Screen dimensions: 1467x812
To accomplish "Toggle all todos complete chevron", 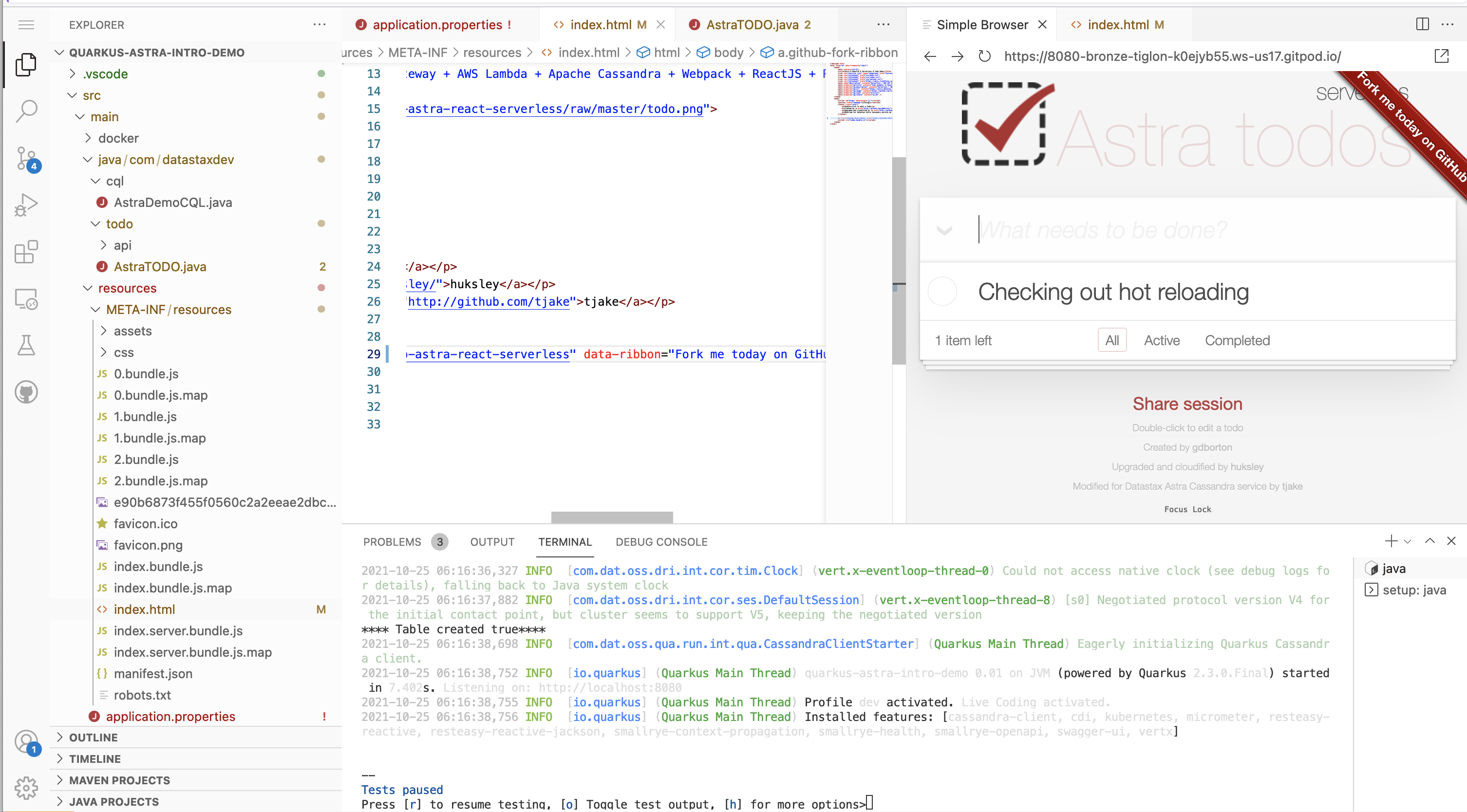I will click(x=944, y=230).
